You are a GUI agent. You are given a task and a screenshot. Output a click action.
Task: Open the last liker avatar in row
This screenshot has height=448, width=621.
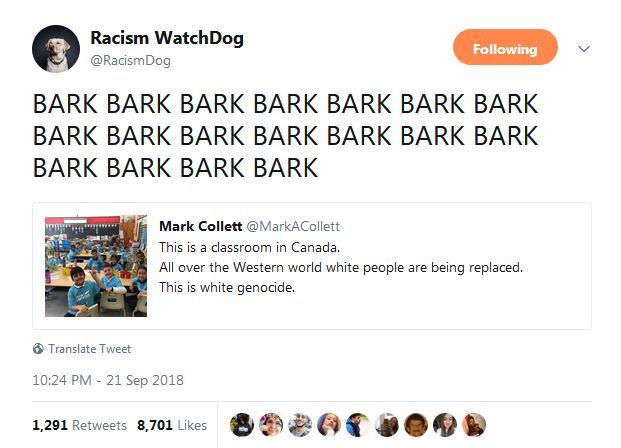pyautogui.click(x=474, y=425)
